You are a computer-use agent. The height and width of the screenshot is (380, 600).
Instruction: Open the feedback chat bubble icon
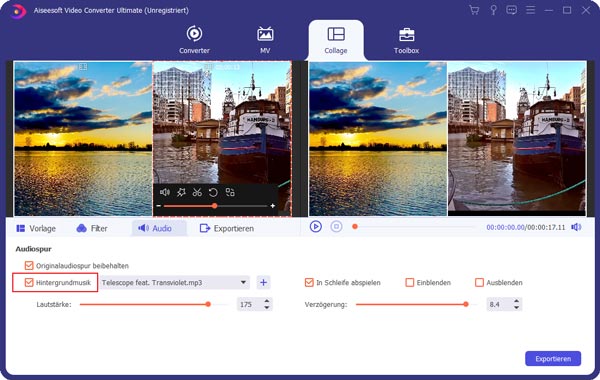coord(511,10)
